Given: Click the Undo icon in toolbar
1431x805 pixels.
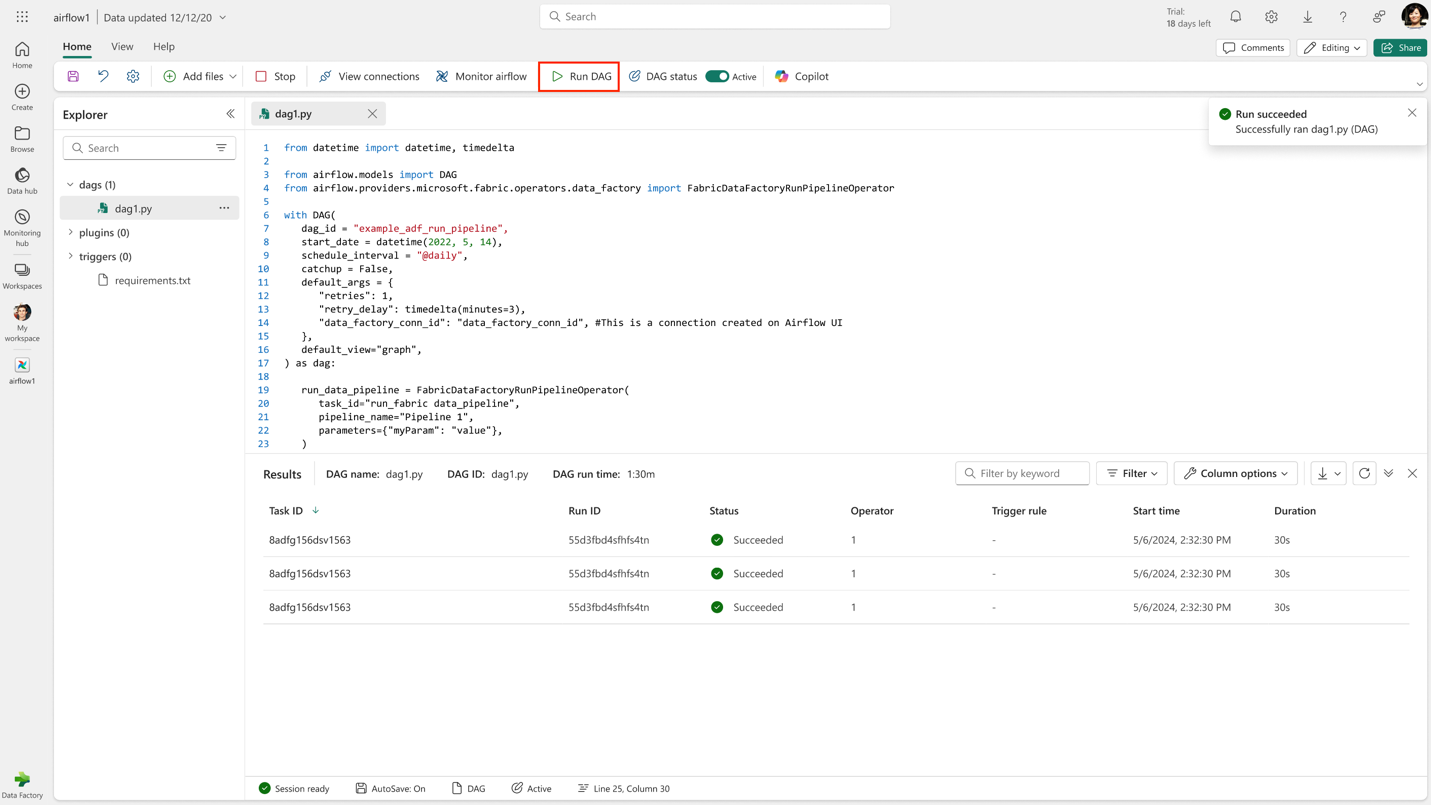Looking at the screenshot, I should [103, 76].
